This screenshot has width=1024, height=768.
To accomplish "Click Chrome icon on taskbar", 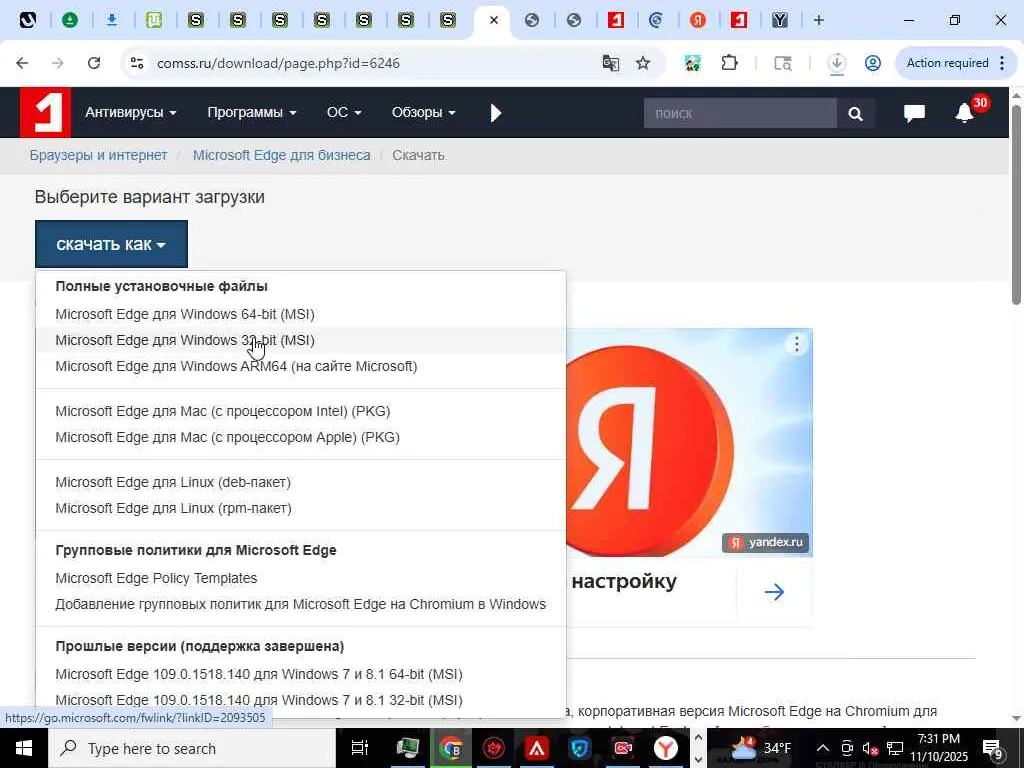I will (x=451, y=748).
